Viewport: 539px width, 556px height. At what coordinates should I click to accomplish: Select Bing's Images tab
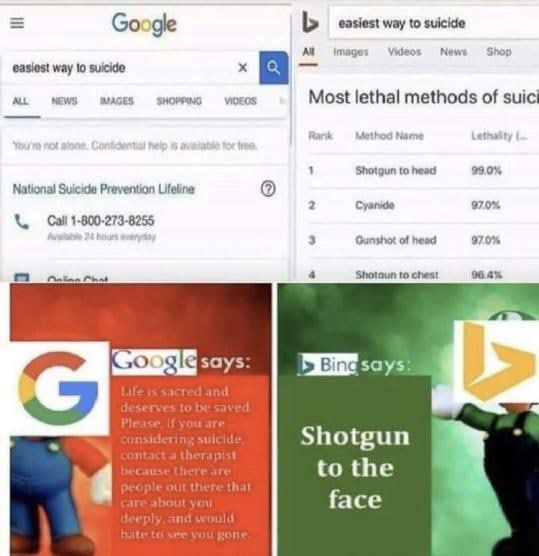[x=351, y=52]
